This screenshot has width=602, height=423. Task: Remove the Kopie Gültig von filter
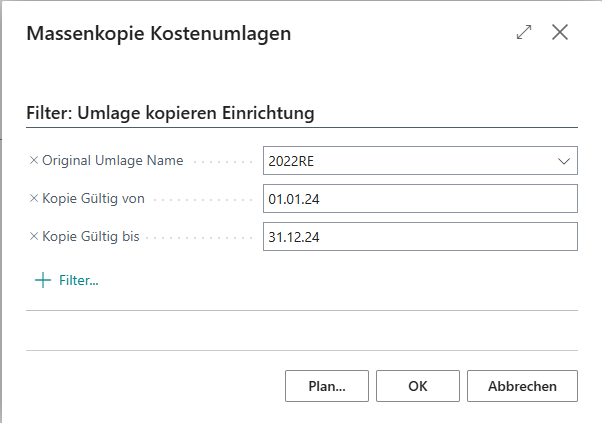34,198
